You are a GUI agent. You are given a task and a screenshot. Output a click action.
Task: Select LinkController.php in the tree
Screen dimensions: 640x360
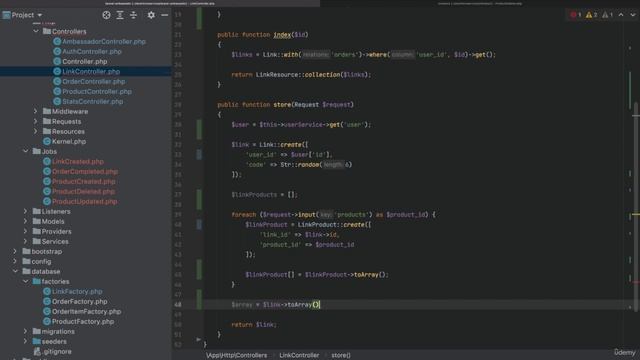point(91,71)
